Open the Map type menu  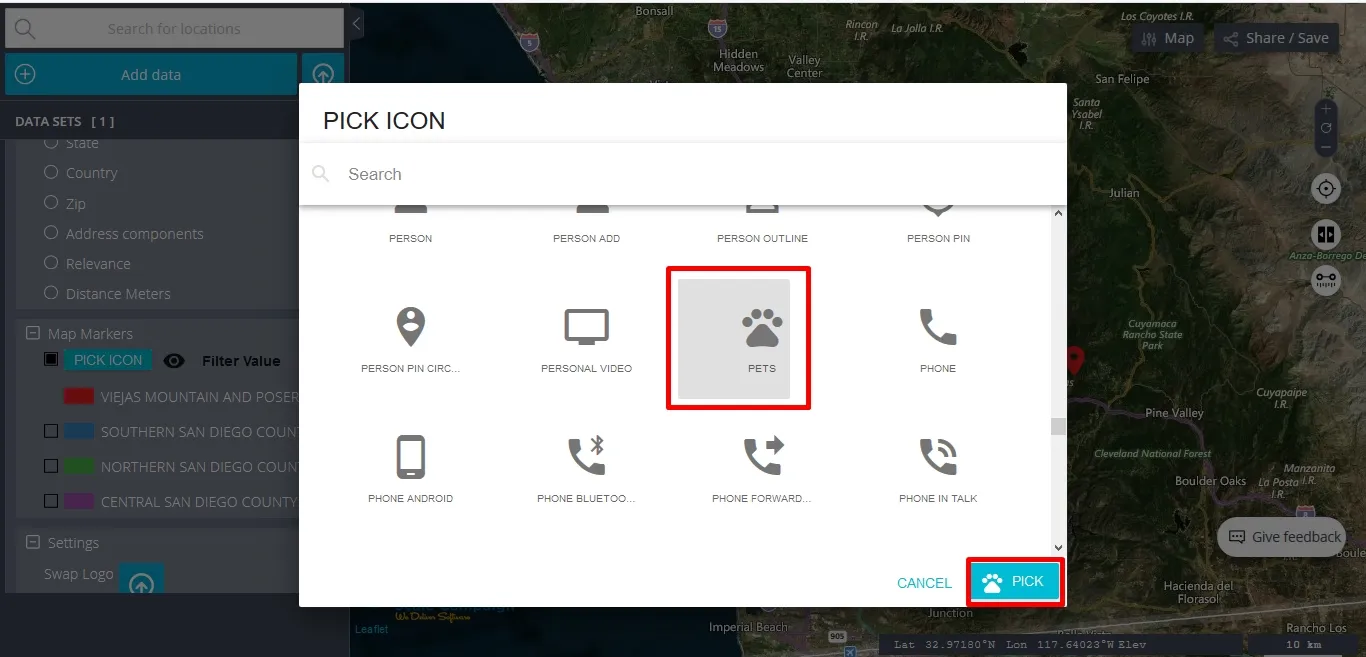(x=1167, y=38)
